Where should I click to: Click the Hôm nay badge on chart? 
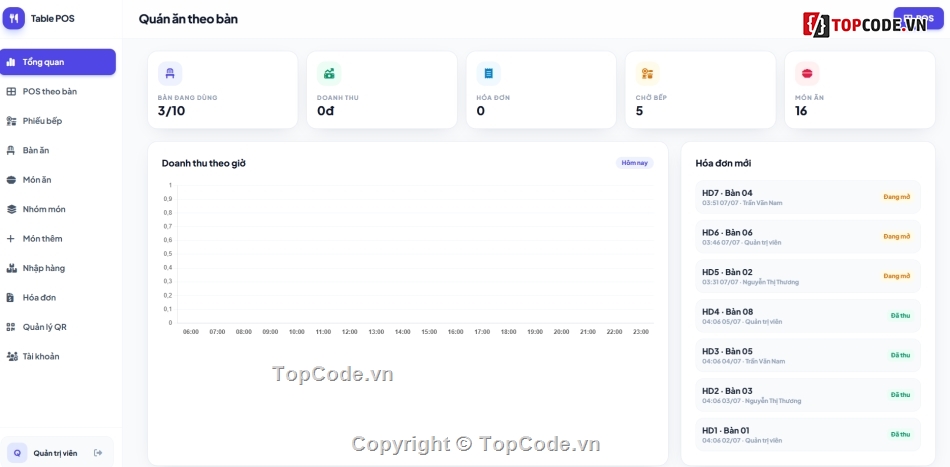click(x=634, y=163)
